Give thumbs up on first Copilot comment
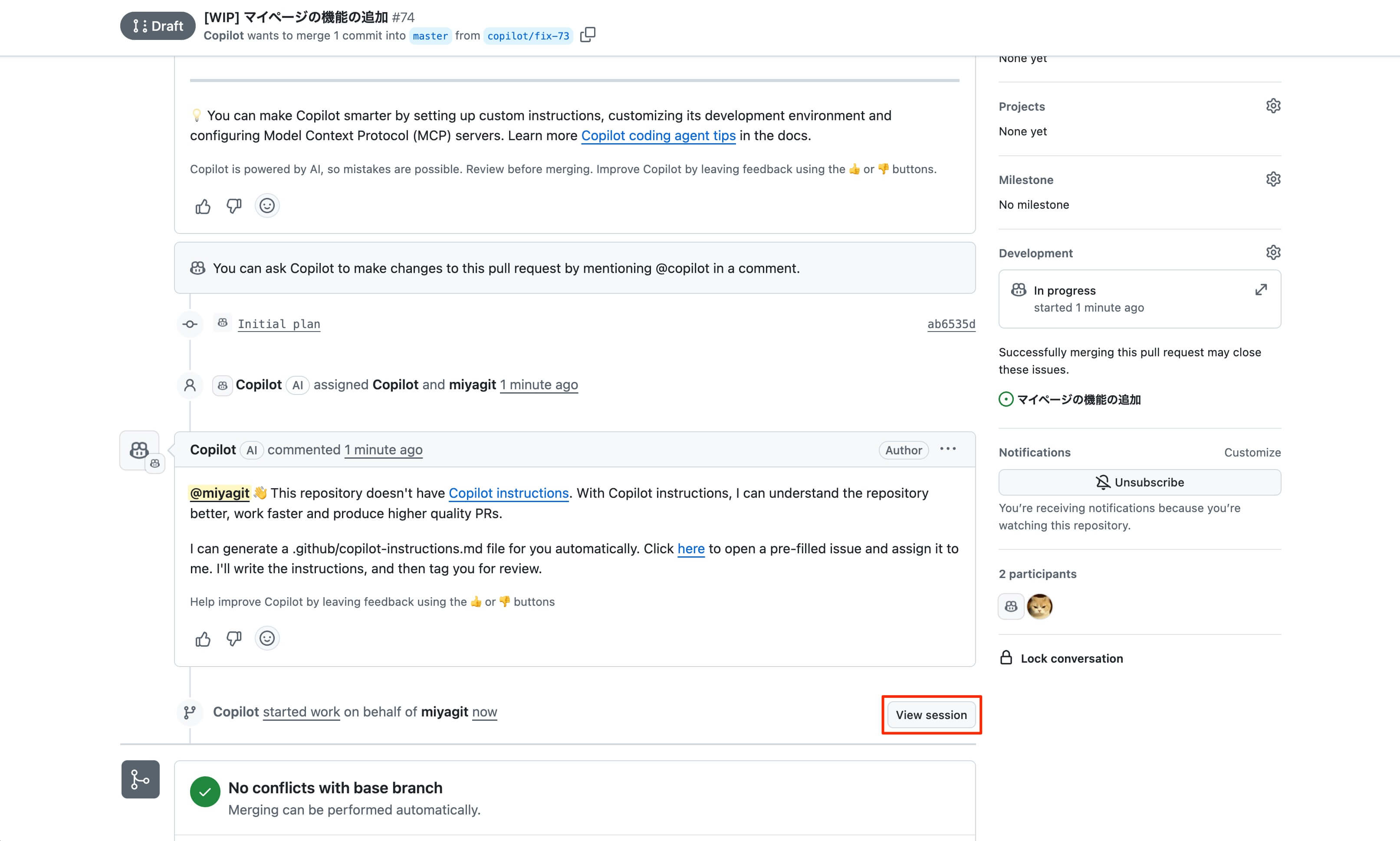 203,206
